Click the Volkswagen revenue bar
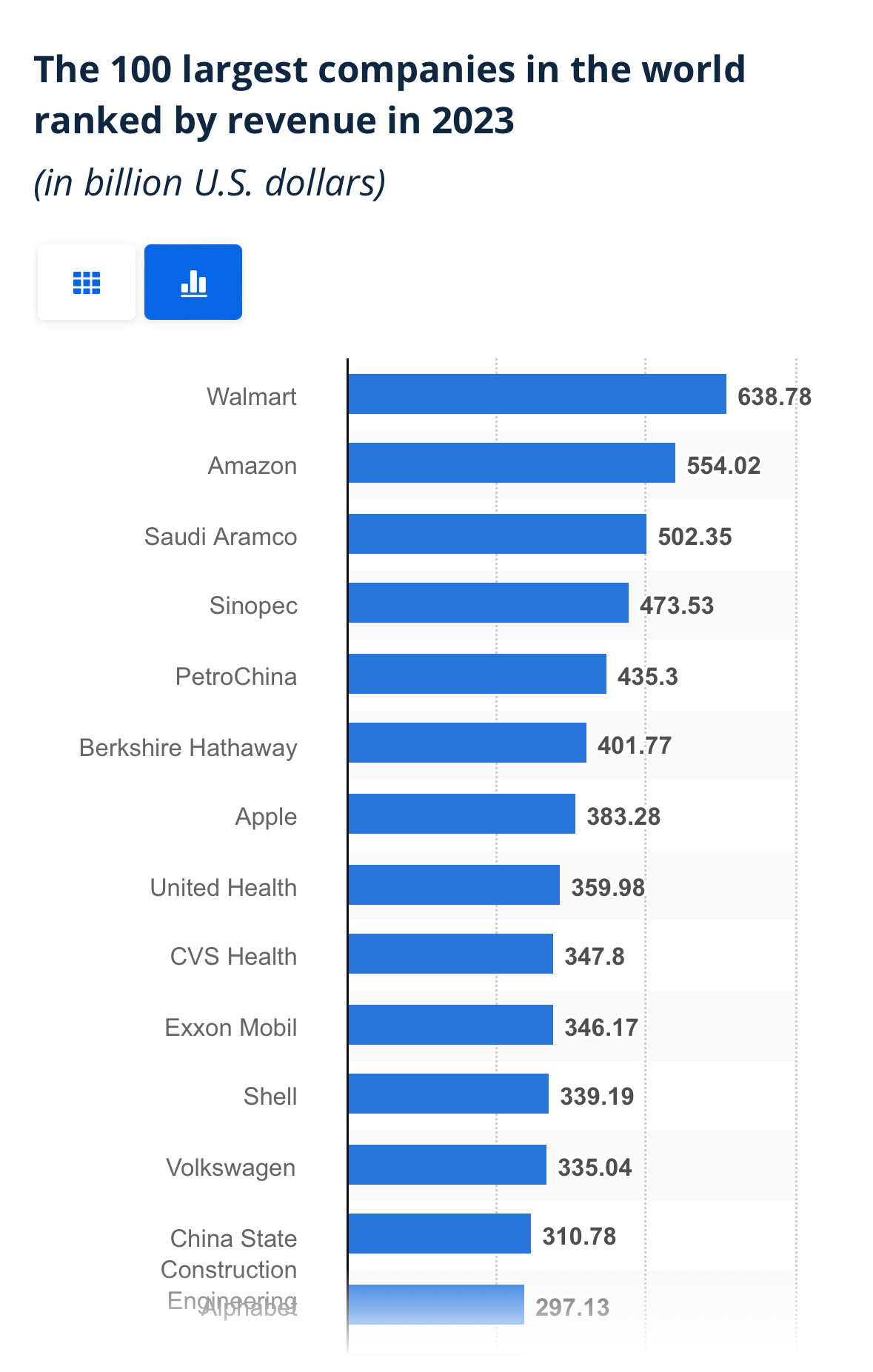 click(x=446, y=1165)
